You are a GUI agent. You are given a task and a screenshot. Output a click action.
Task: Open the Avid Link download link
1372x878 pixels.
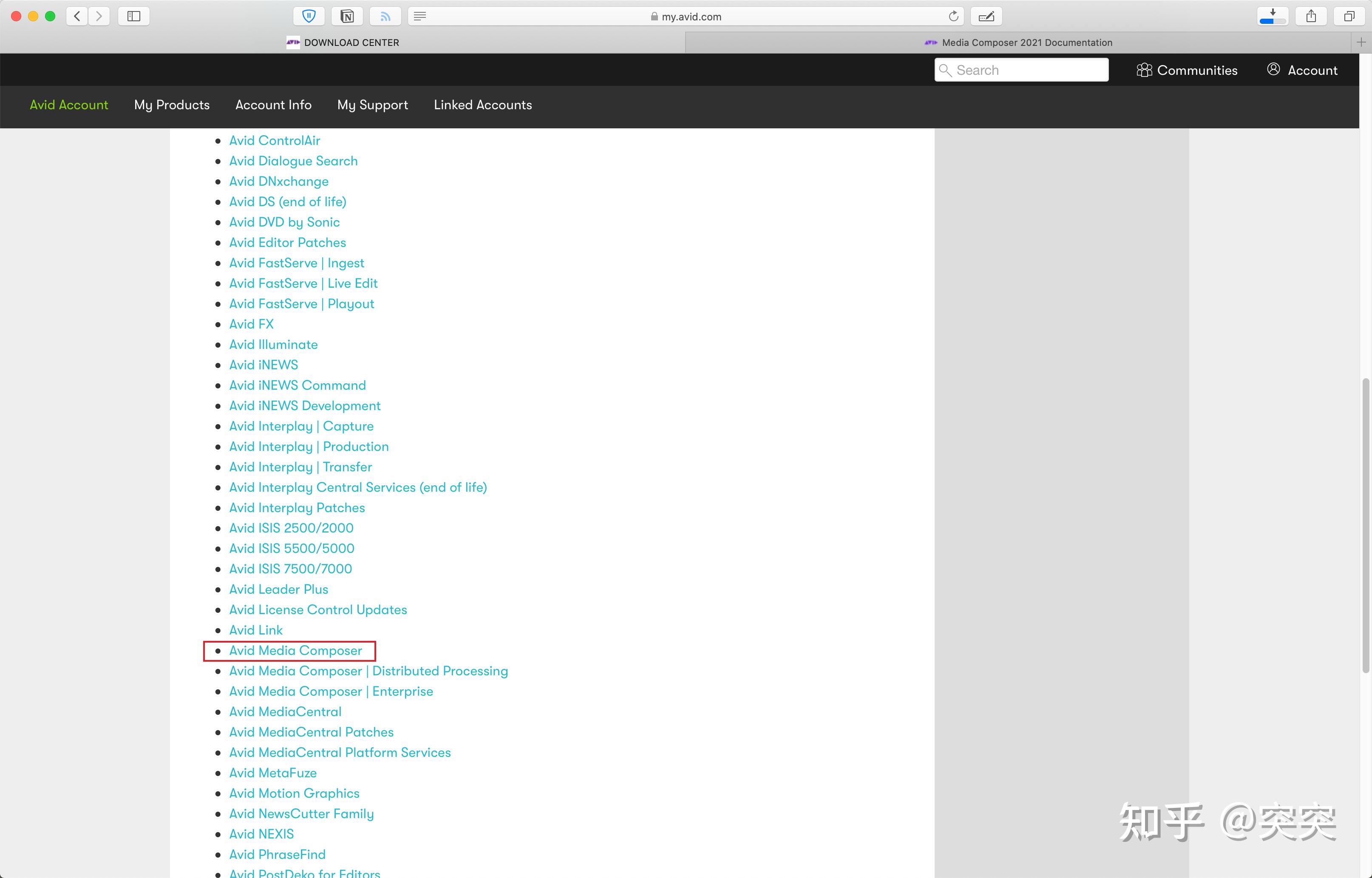[x=255, y=630]
